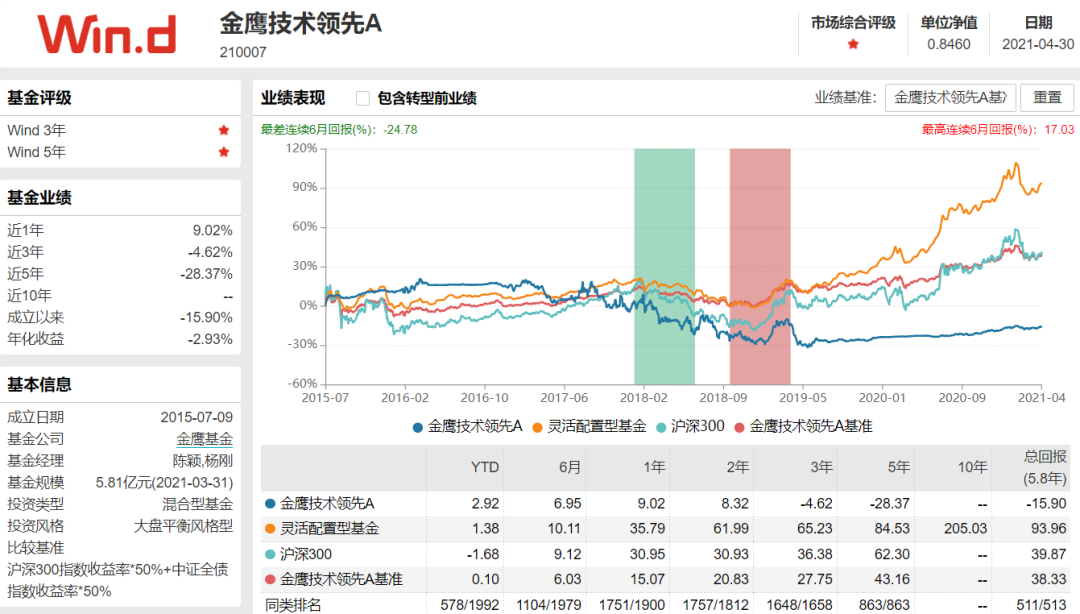This screenshot has height=614, width=1080.
Task: Click the 2021-04 x-axis label
Action: tap(1041, 398)
